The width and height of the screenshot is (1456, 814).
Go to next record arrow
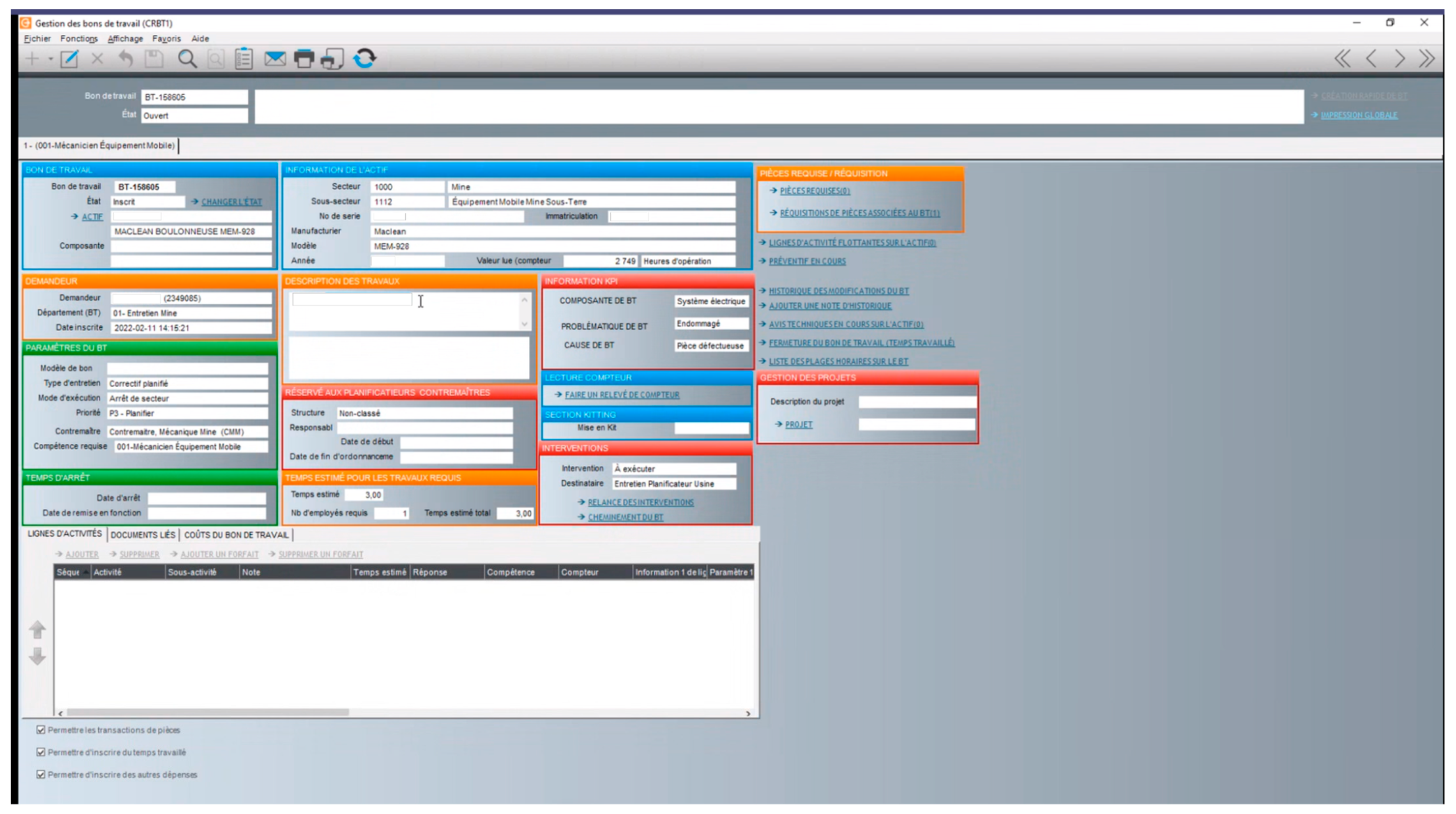[x=1399, y=59]
